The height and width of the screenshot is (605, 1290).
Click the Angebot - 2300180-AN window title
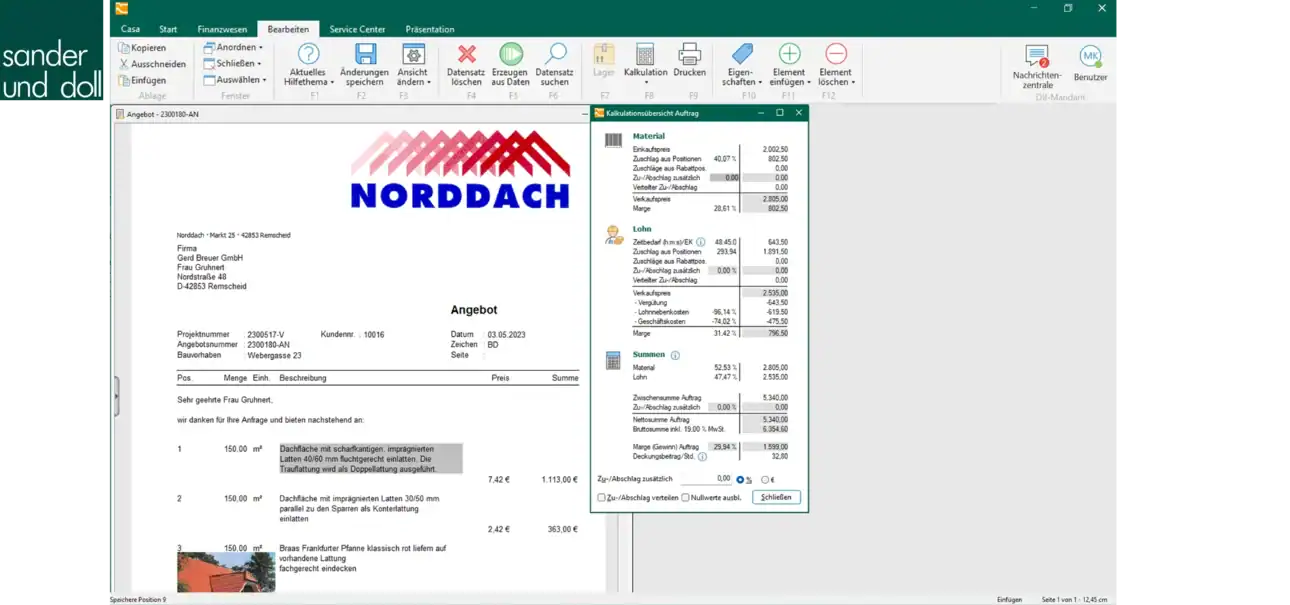(x=163, y=114)
